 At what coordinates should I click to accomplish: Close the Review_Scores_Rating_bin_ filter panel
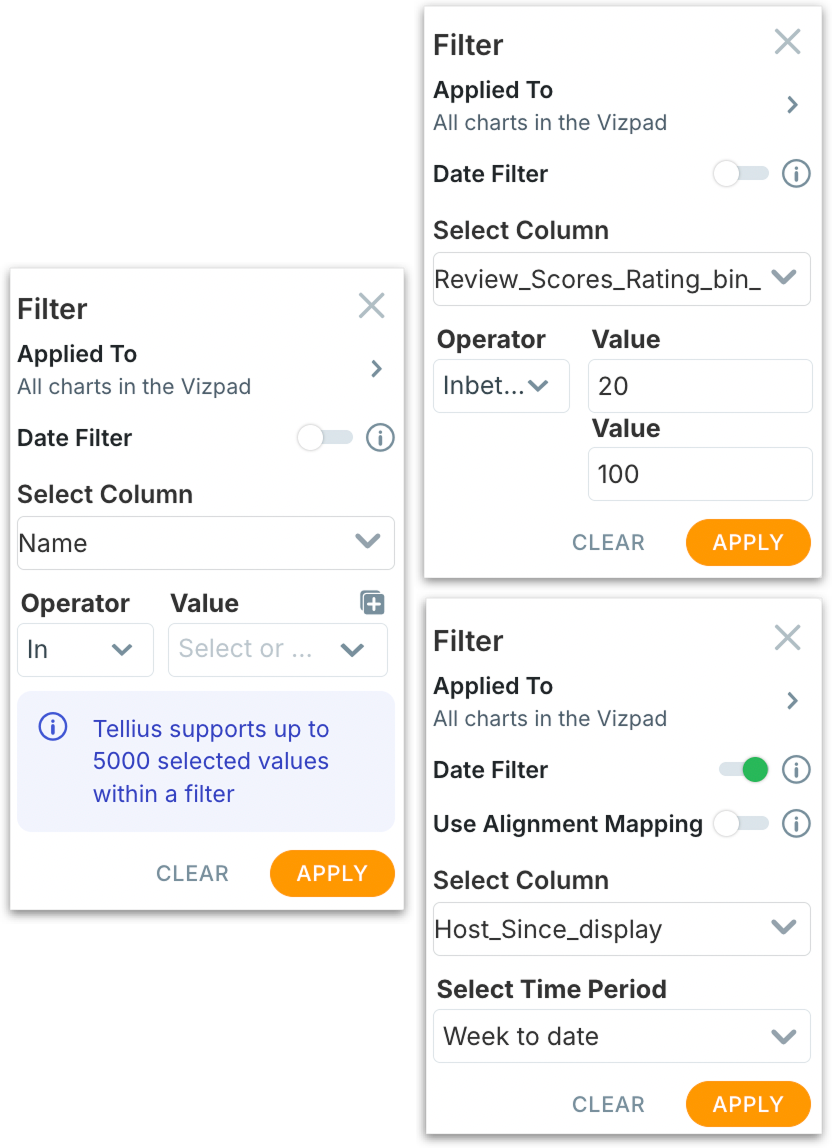(788, 42)
